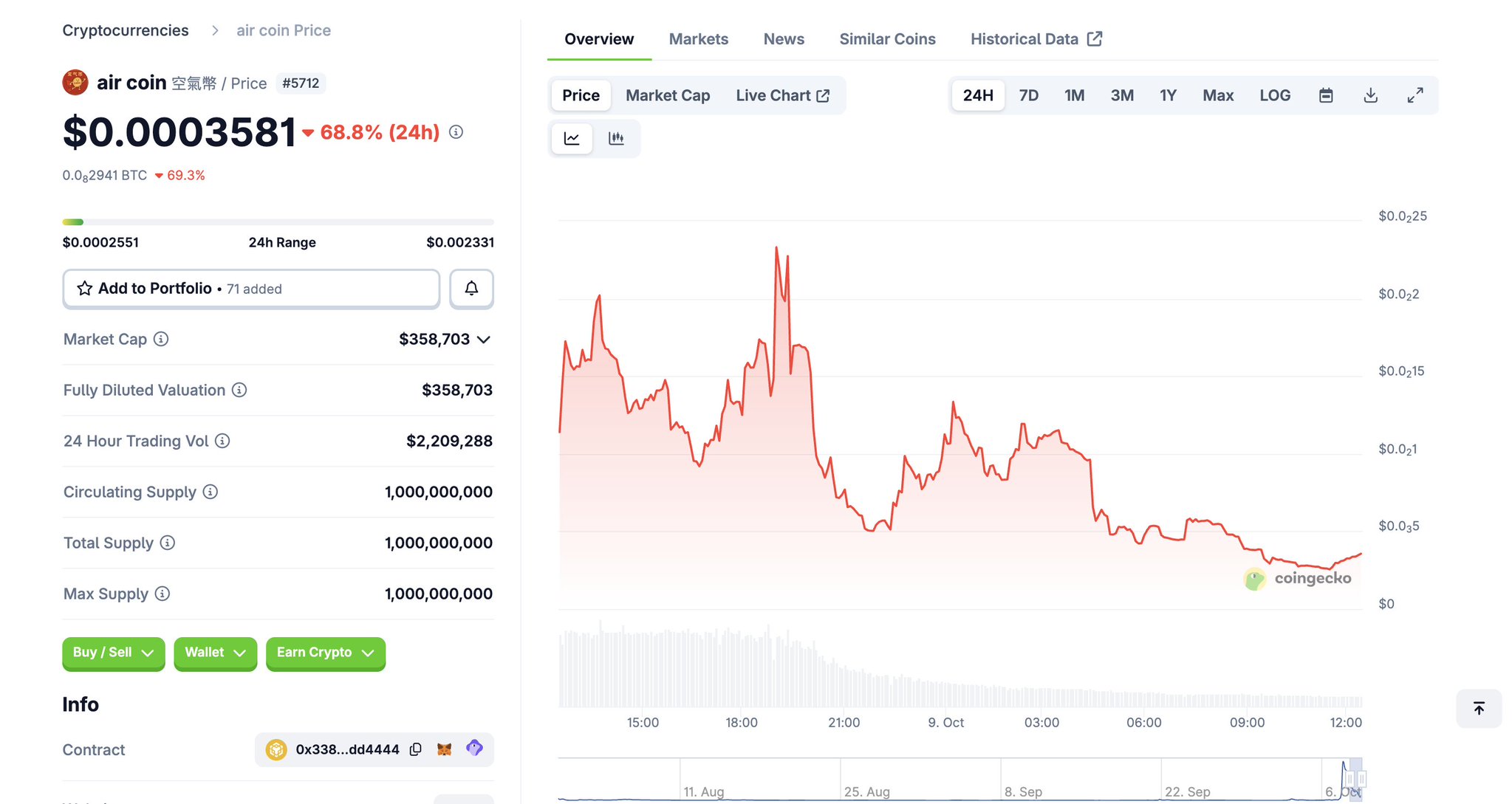Open the Similar Coins tab

[x=887, y=39]
